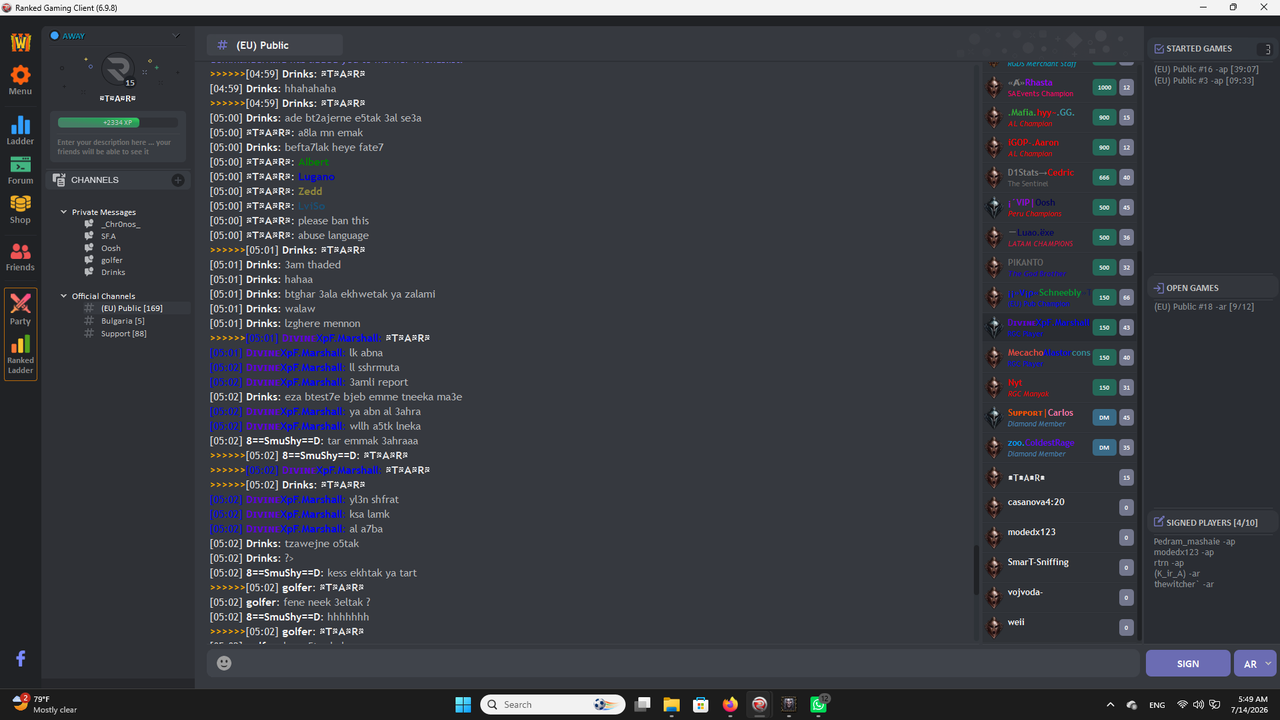
Task: Collapse the Official Channels tree
Action: [x=64, y=296]
